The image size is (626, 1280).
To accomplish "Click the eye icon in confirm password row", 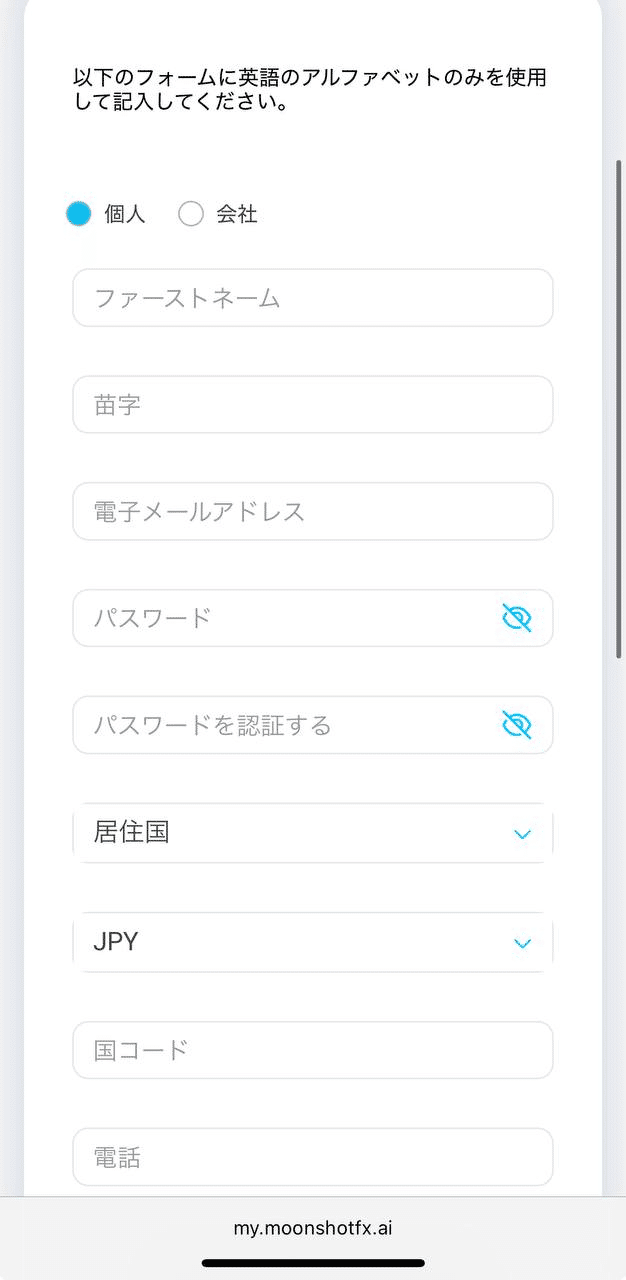I will [516, 725].
